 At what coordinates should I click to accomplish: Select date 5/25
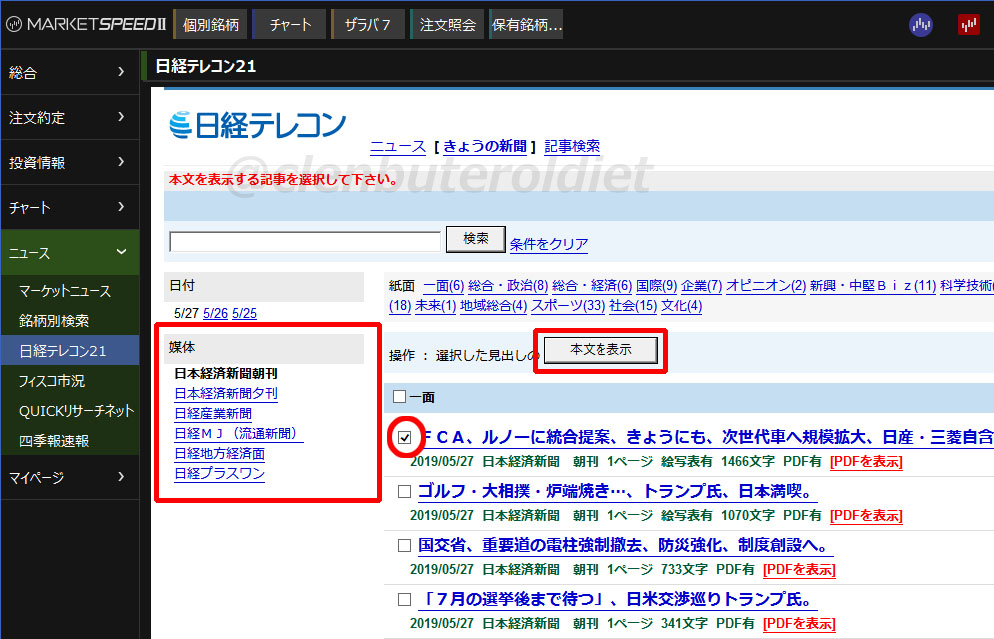[x=244, y=313]
